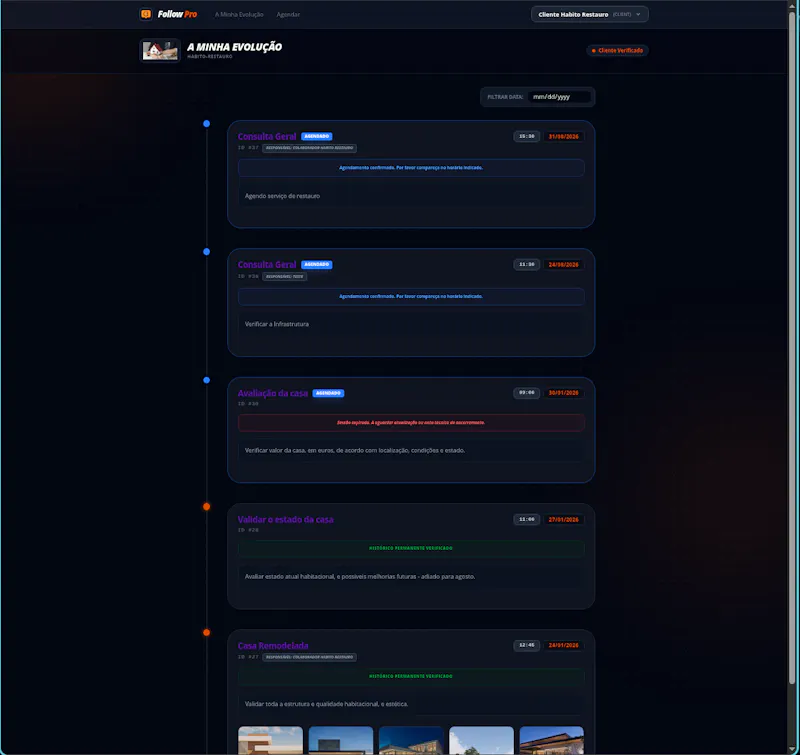This screenshot has width=800, height=755.
Task: Click the Agendamento confirmado banner in the Infraestrutura card
Action: click(x=411, y=296)
